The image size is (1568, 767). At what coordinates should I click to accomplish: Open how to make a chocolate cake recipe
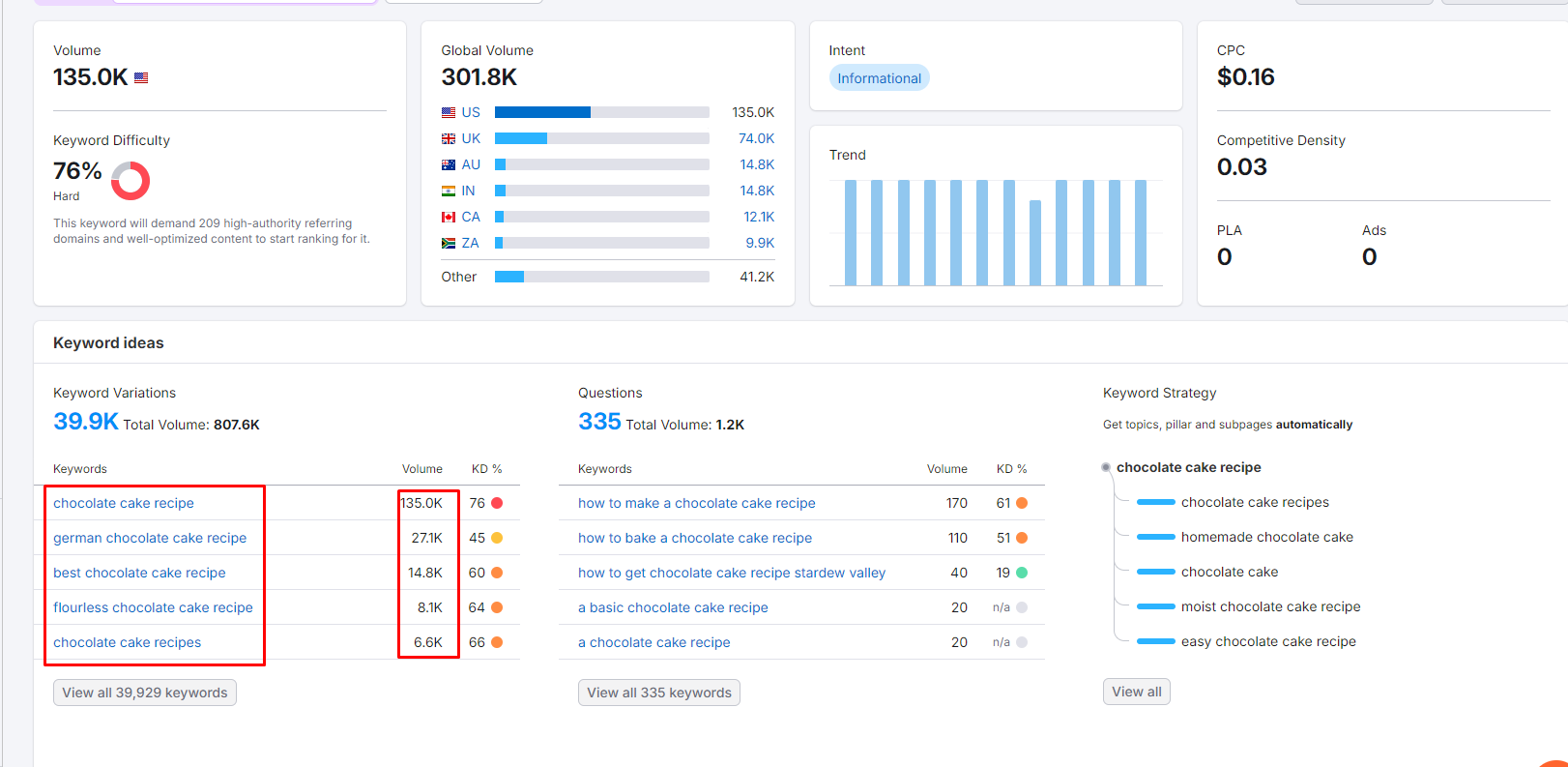point(697,503)
